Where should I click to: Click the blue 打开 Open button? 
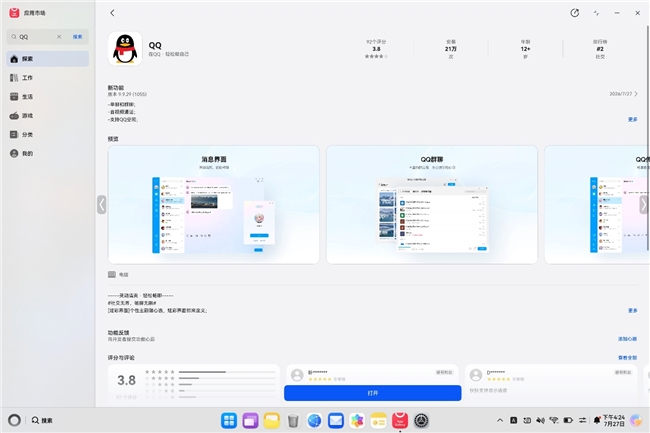click(373, 393)
